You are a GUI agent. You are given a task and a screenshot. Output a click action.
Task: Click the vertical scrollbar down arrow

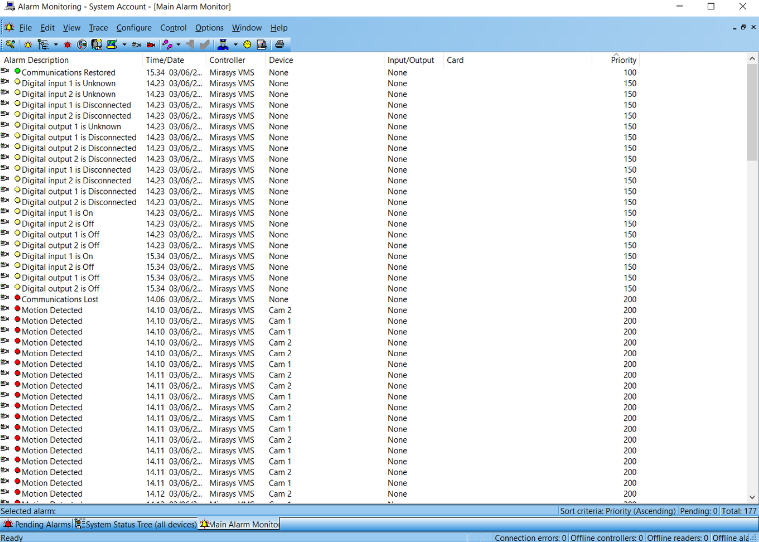pos(752,497)
